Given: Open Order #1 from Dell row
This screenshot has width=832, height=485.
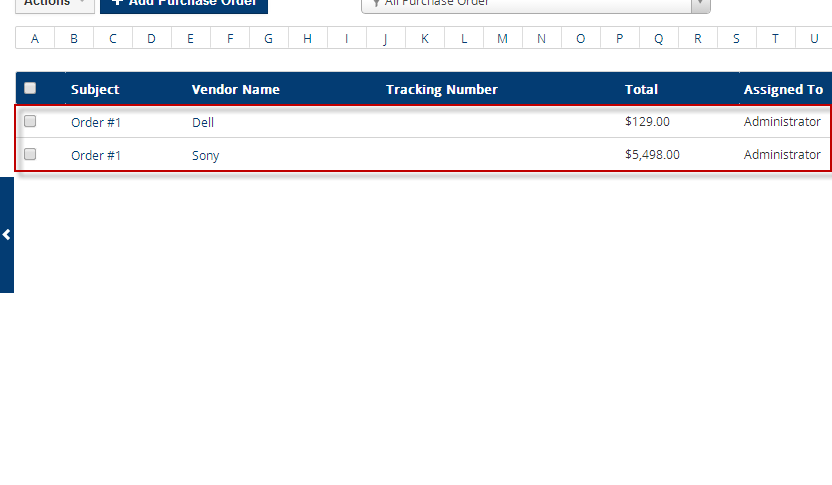Looking at the screenshot, I should click(96, 123).
